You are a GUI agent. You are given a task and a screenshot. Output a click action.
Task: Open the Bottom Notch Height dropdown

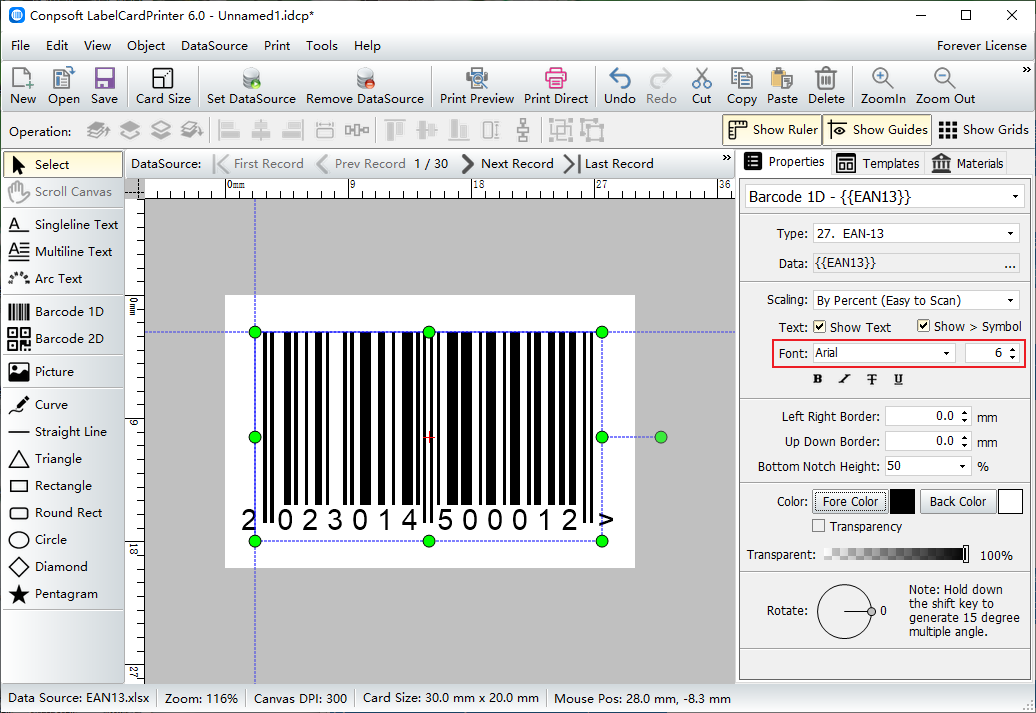tap(963, 467)
